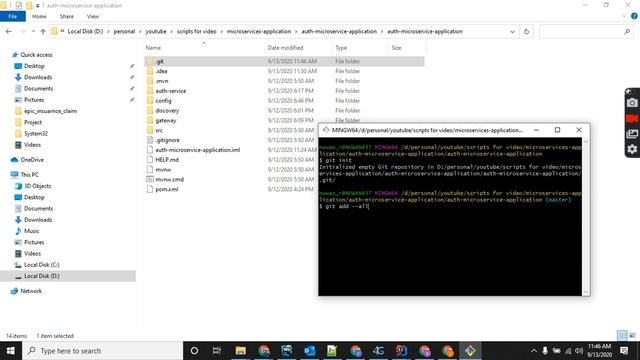This screenshot has height=360, width=640.
Task: Select 'microservices-application' in address path
Action: click(x=259, y=31)
